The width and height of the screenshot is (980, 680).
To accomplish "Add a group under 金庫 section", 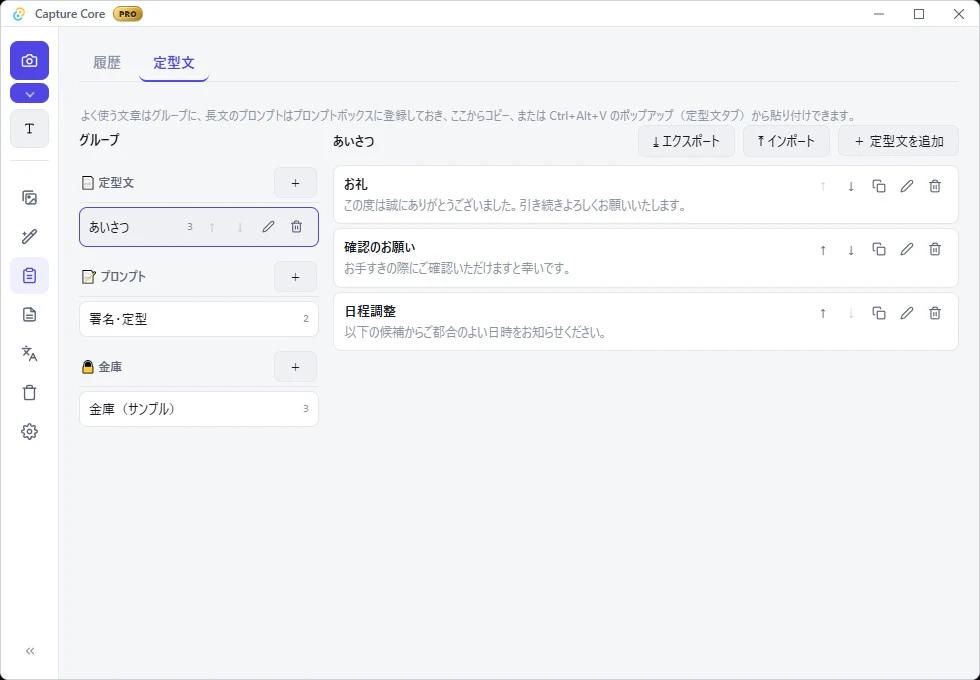I will 296,367.
